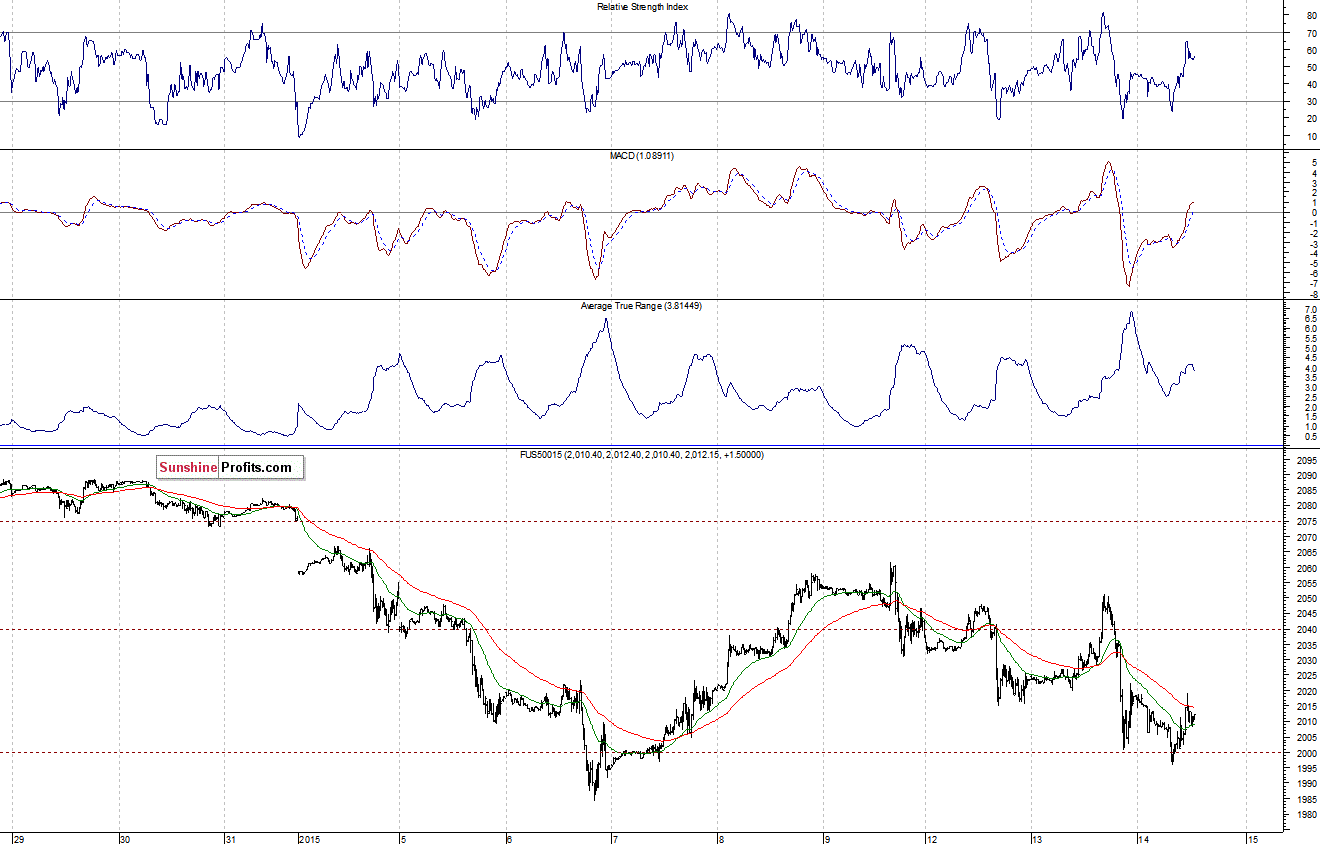
Task: Click the date label 12 on bottom axis
Action: tap(931, 838)
